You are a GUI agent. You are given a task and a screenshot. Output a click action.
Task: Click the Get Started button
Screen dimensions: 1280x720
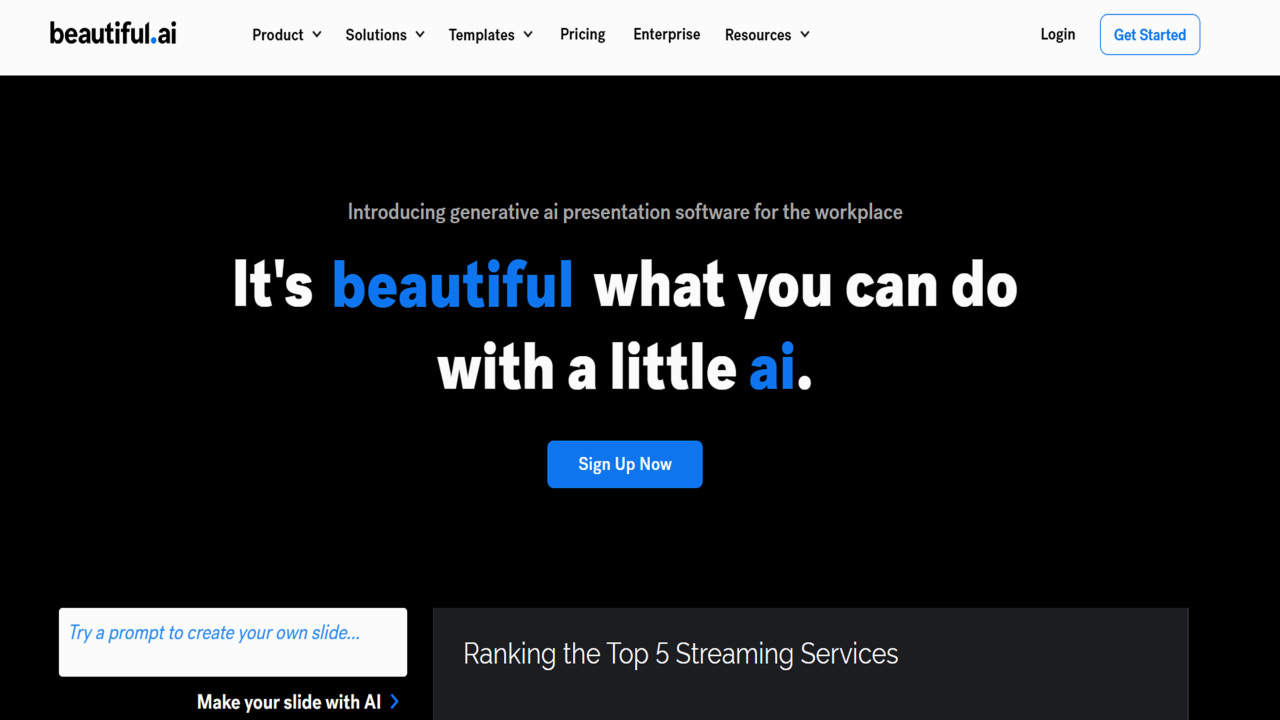point(1150,35)
